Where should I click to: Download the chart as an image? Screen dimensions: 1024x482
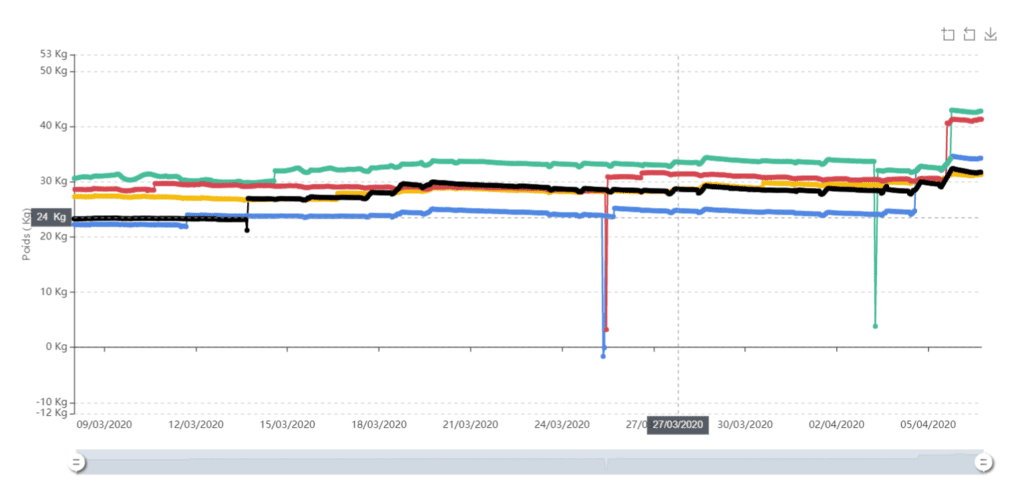point(991,35)
